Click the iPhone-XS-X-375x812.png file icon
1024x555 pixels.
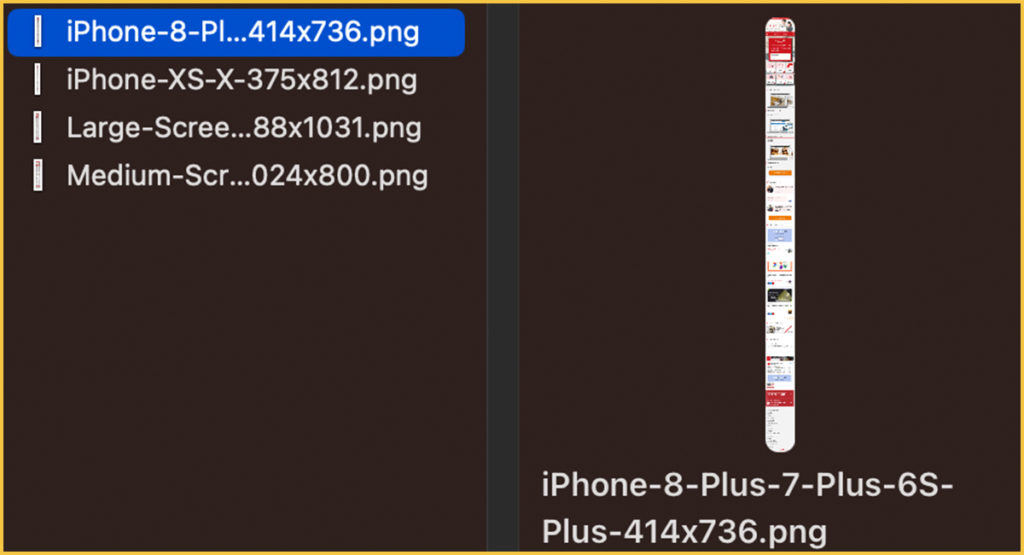tap(38, 80)
